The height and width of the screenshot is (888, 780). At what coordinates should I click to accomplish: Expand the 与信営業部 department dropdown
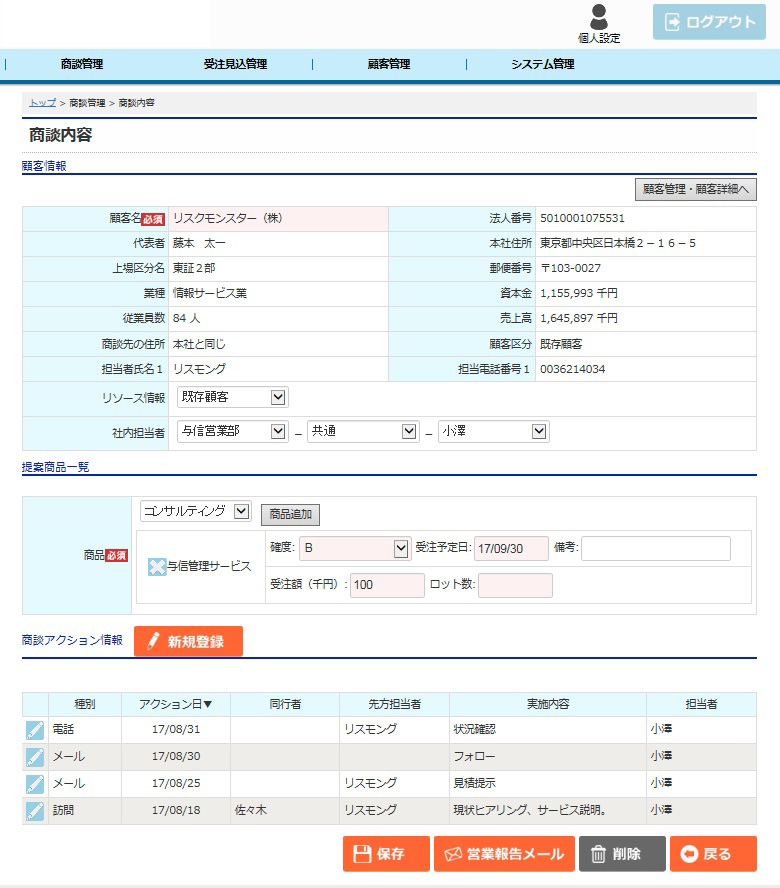click(x=233, y=431)
